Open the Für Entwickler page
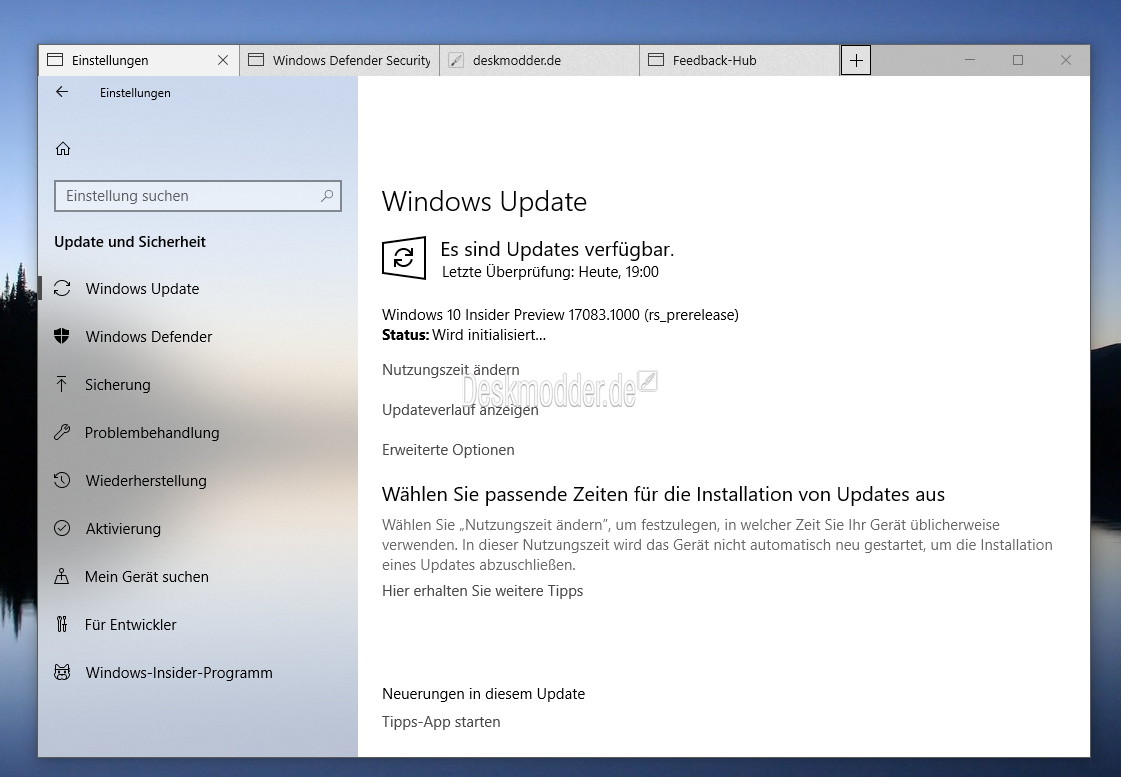Screen dimensions: 1121x777 198,624
